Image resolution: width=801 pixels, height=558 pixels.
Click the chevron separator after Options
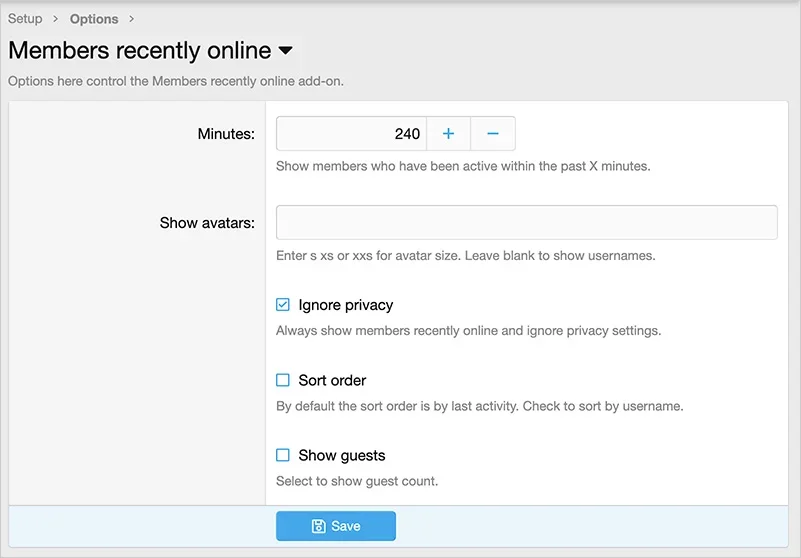pos(132,19)
